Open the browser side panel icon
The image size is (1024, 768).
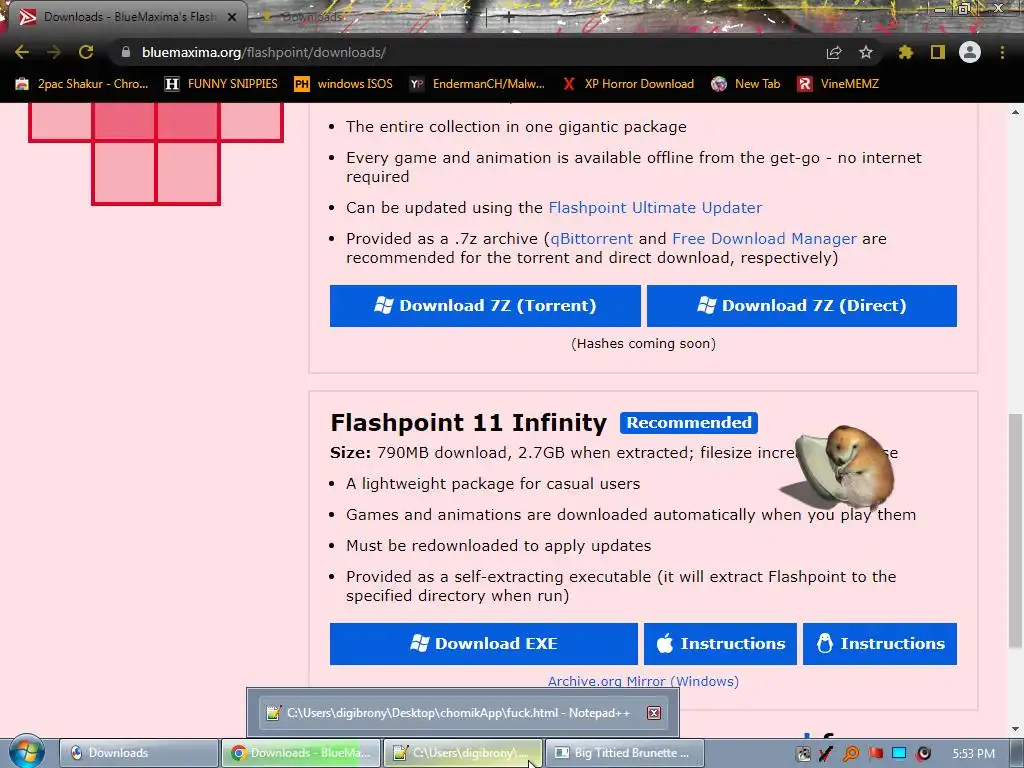[937, 52]
